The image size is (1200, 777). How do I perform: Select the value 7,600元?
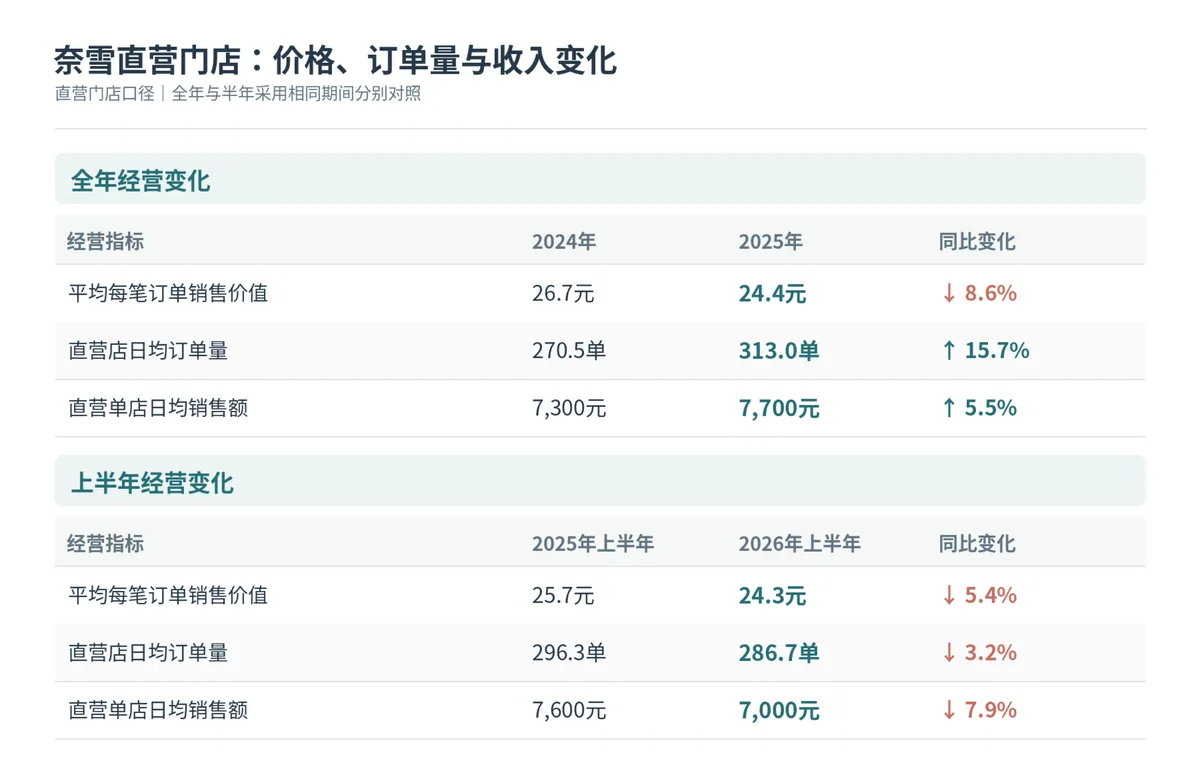coord(569,710)
